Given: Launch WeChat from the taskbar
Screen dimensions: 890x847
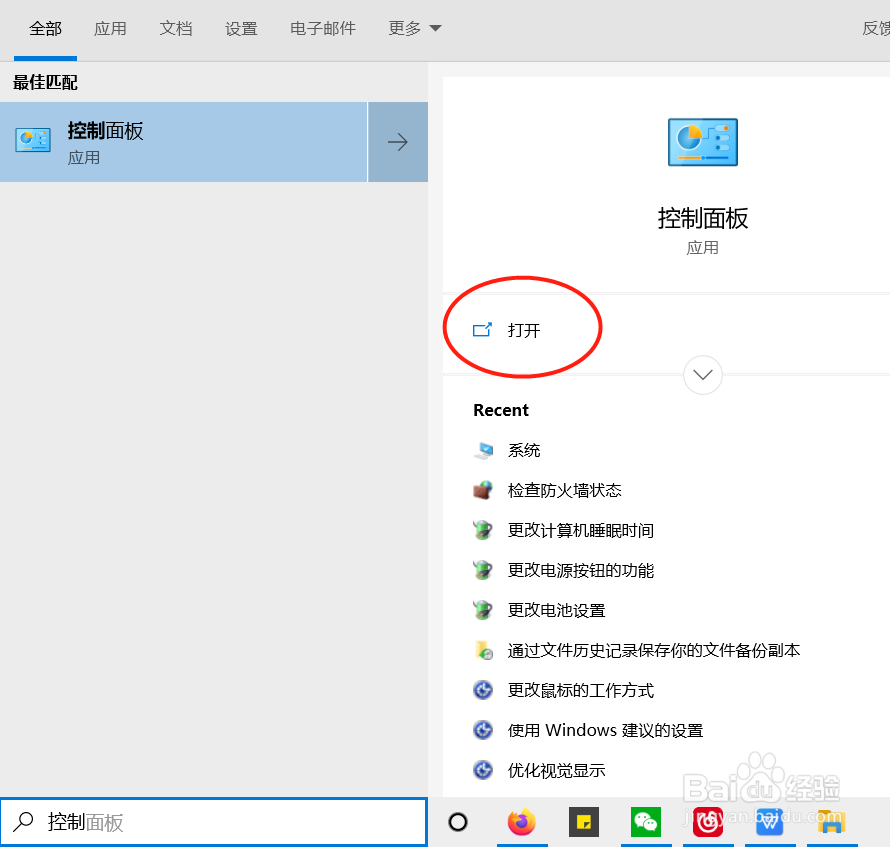Looking at the screenshot, I should tap(645, 822).
